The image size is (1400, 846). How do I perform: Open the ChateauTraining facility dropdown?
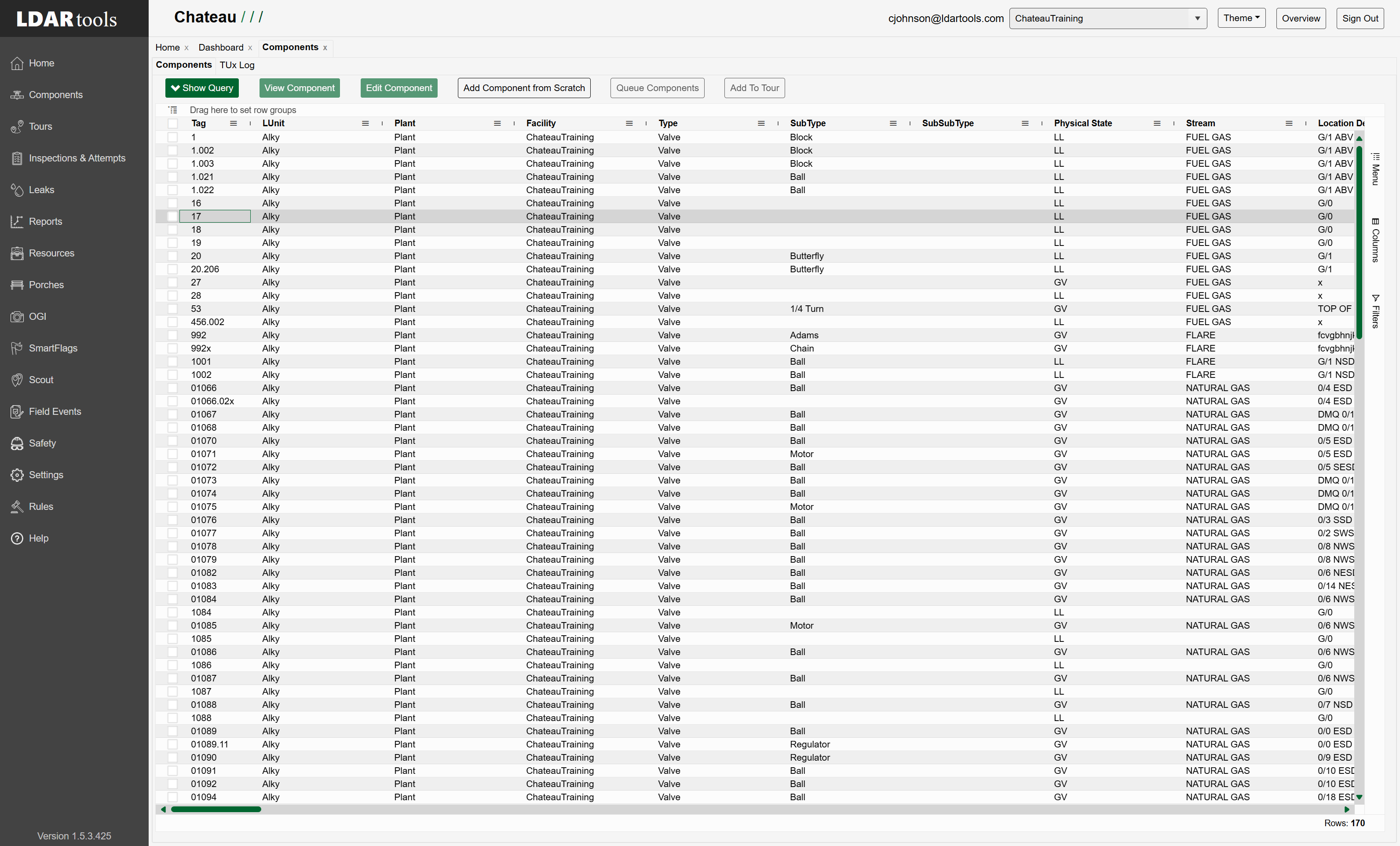click(1108, 18)
